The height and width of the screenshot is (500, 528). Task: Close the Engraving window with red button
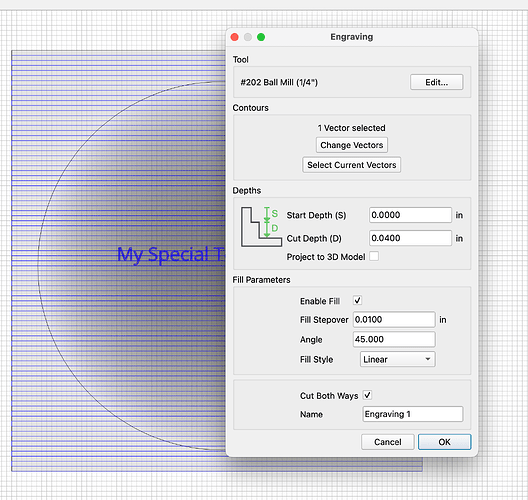coord(235,37)
